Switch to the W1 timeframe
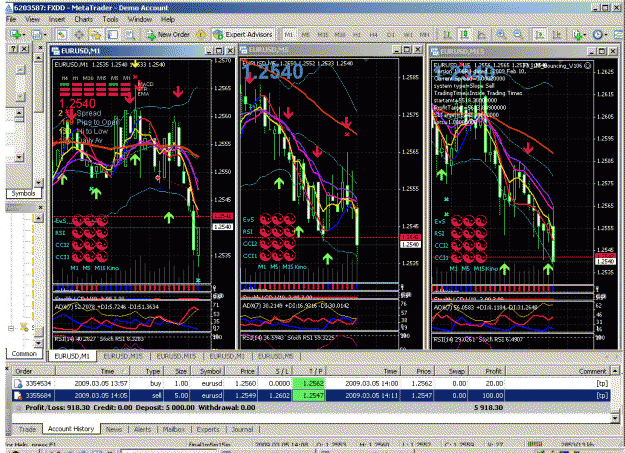The image size is (625, 453). coord(408,35)
